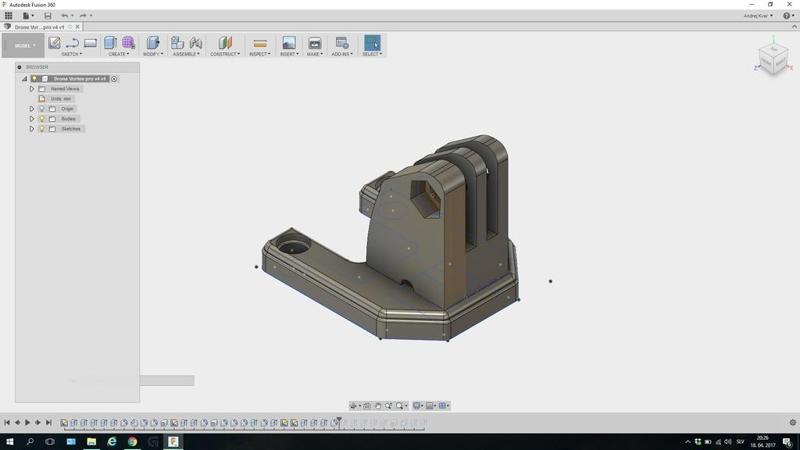Click the Create Form purple icon
The image size is (800, 450).
point(129,43)
